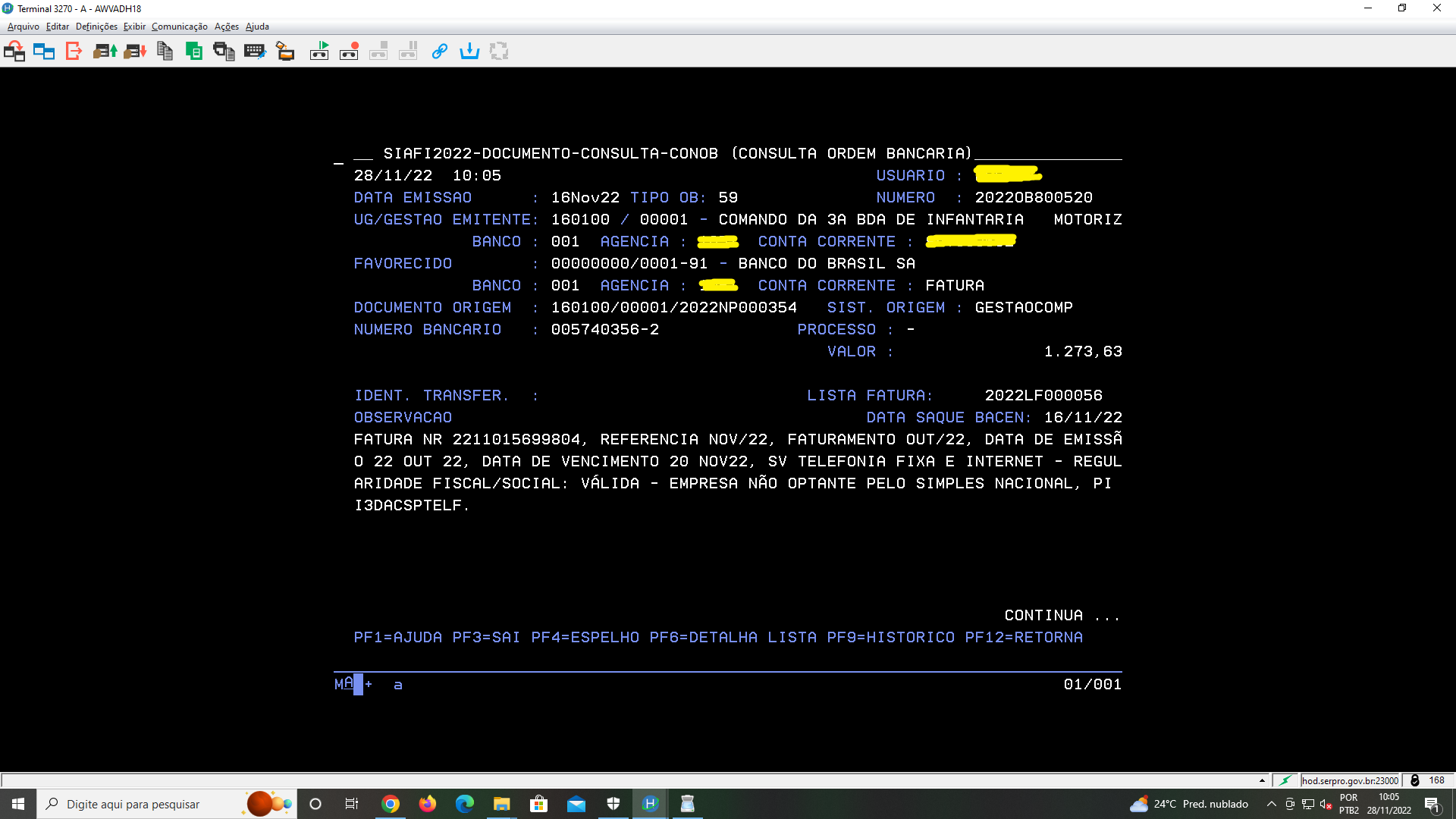Click the copy pages icon
1456x819 pixels.
165,52
